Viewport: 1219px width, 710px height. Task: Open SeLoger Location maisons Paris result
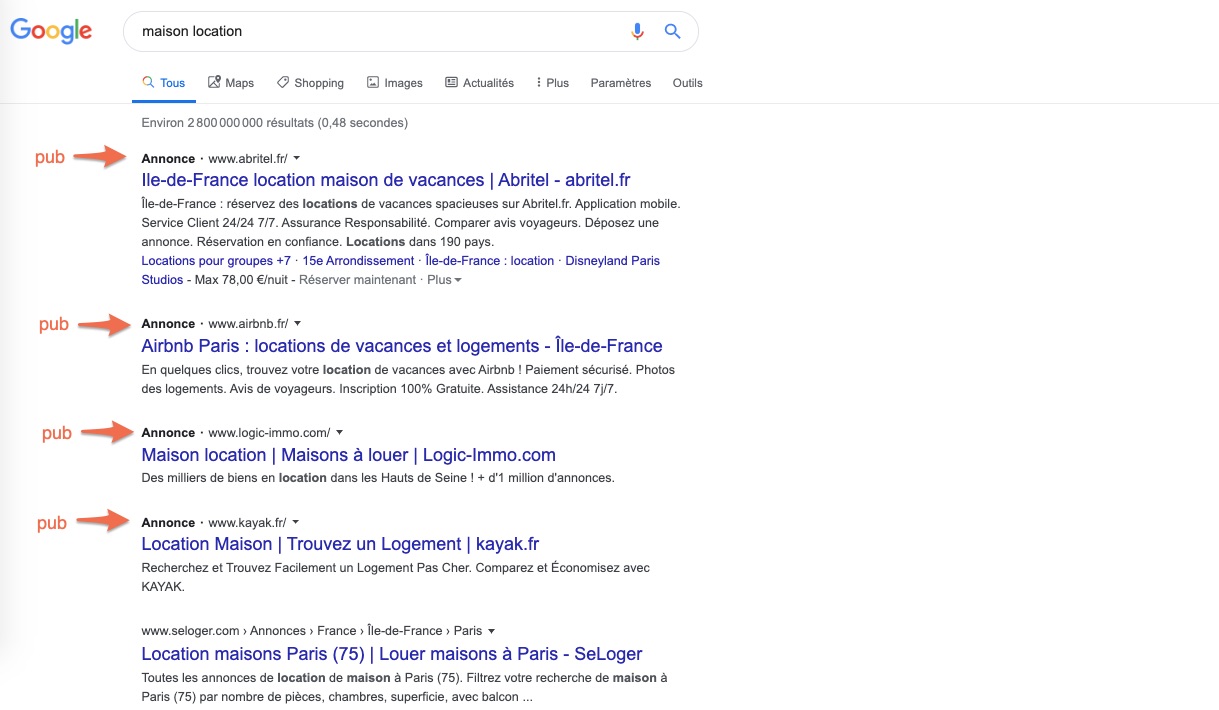(392, 654)
